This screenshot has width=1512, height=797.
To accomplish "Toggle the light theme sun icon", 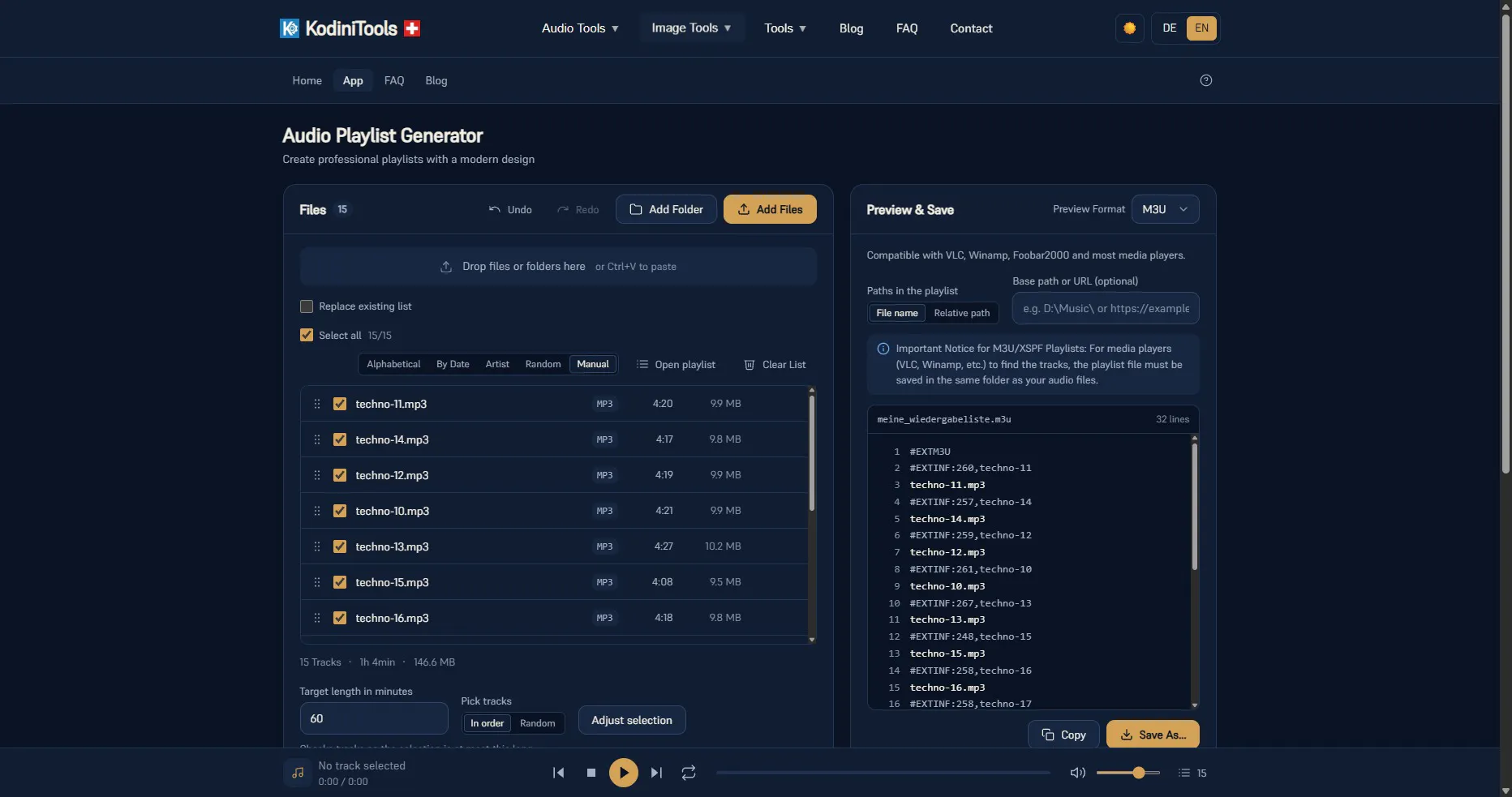I will (x=1129, y=28).
